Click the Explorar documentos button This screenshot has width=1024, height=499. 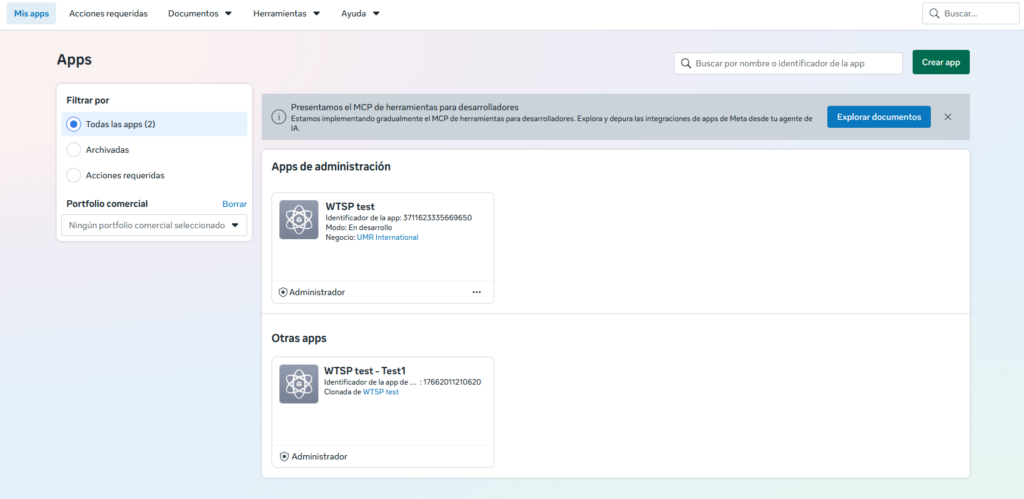coord(879,117)
